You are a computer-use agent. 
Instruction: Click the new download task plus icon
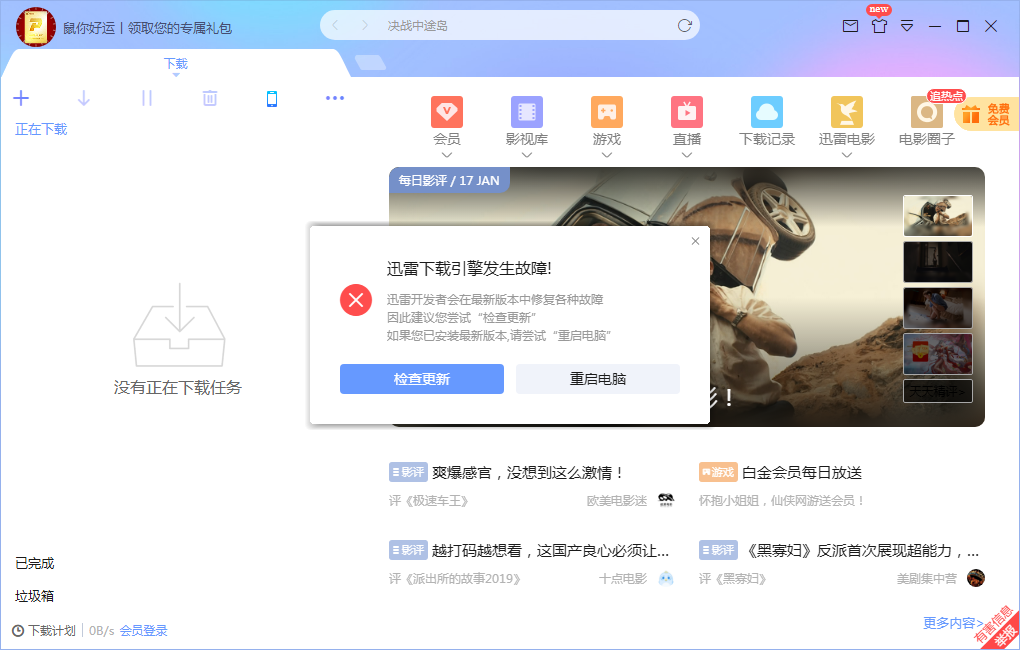21,98
